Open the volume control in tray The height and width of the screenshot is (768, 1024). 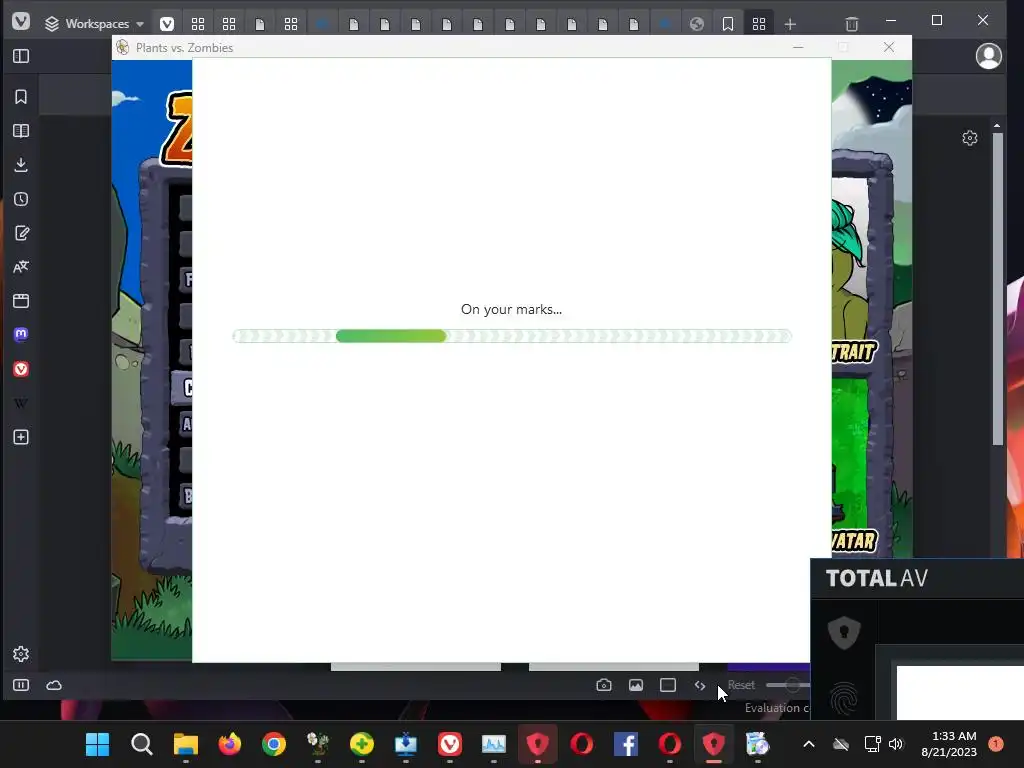pos(896,744)
